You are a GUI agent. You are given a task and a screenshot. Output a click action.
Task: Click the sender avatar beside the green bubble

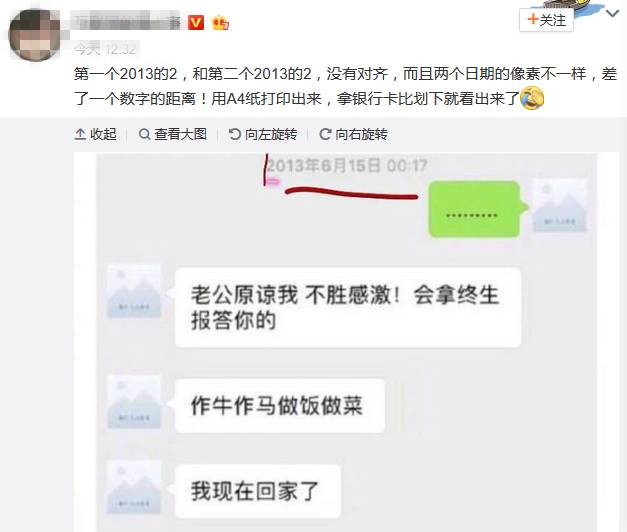click(x=560, y=206)
